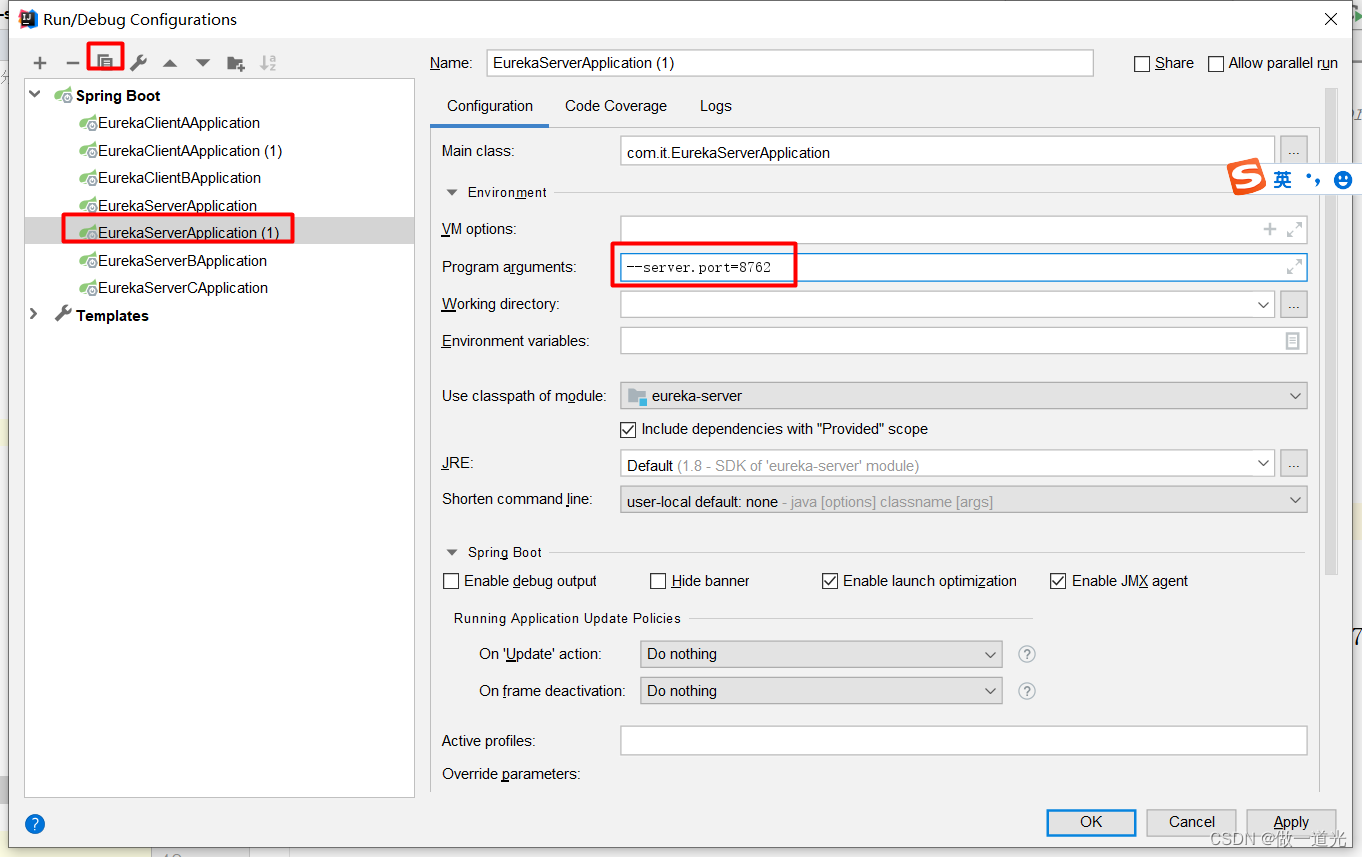1362x857 pixels.
Task: Open the JRE dropdown
Action: [x=1264, y=463]
